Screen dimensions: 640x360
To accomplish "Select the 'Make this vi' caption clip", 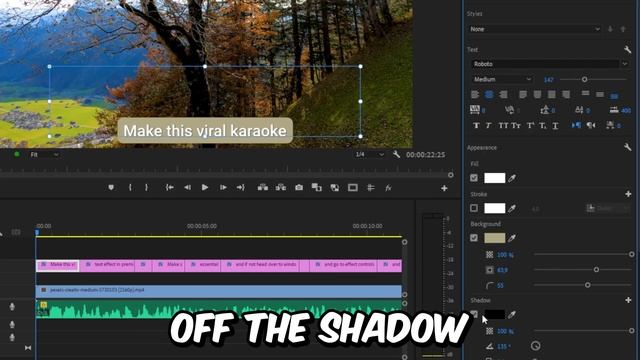I will pyautogui.click(x=58, y=265).
